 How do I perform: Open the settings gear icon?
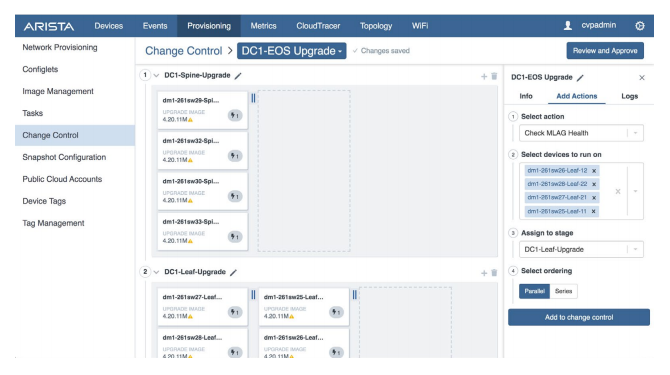tap(640, 26)
